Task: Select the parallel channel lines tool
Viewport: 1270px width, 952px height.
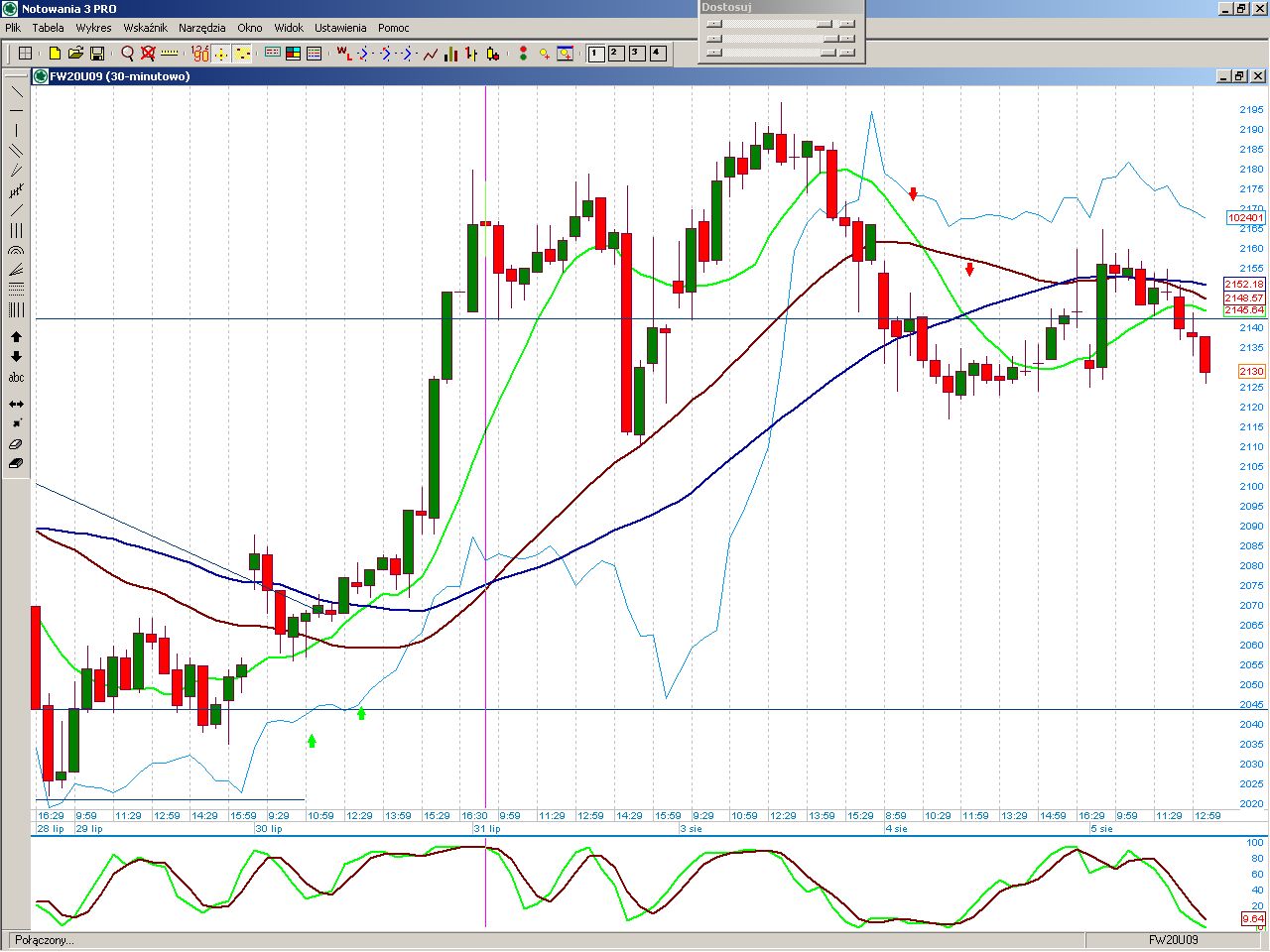Action: click(x=16, y=151)
